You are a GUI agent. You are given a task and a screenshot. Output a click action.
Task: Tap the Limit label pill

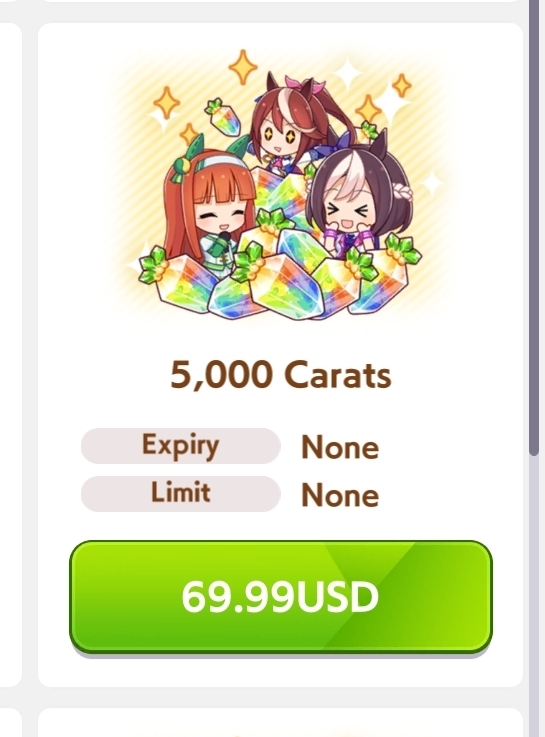(181, 494)
